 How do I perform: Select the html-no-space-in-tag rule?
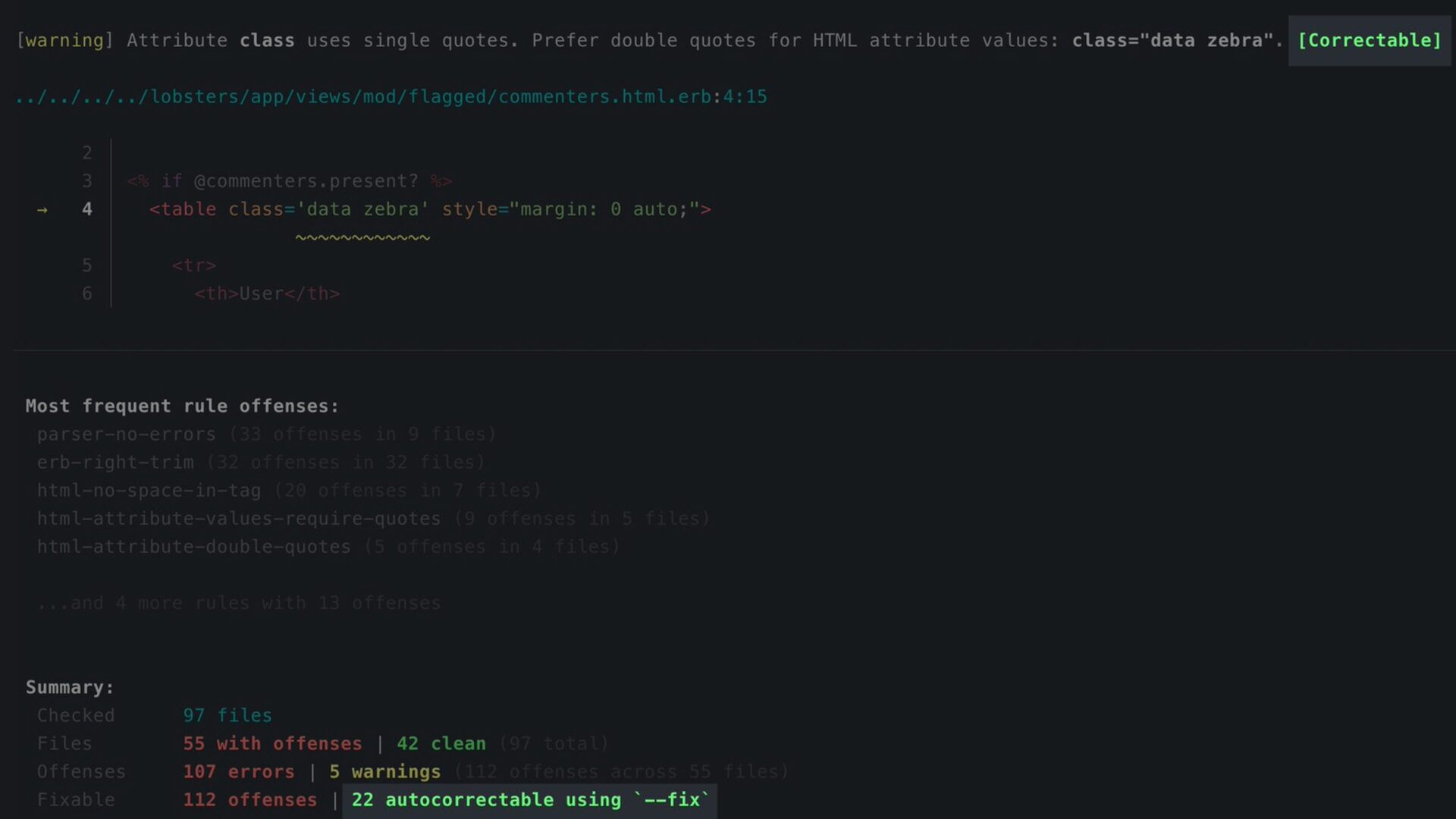pos(149,491)
